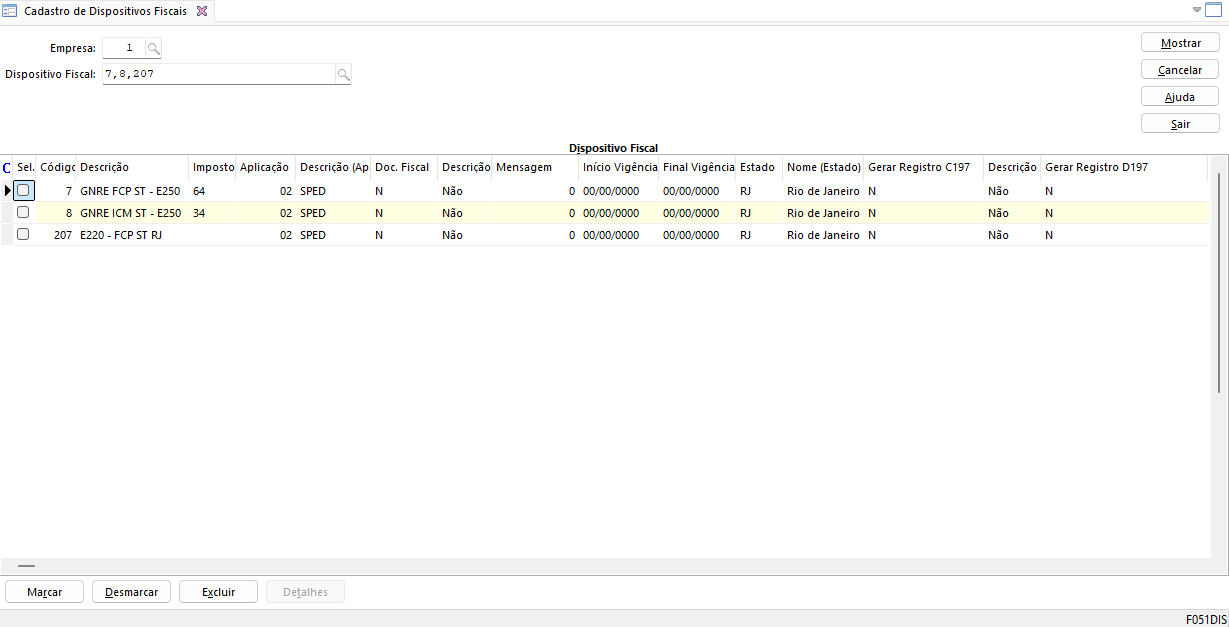Select the GNRE ICM ST - E250 description cell
Screen dimensions: 1229x627
coord(133,212)
